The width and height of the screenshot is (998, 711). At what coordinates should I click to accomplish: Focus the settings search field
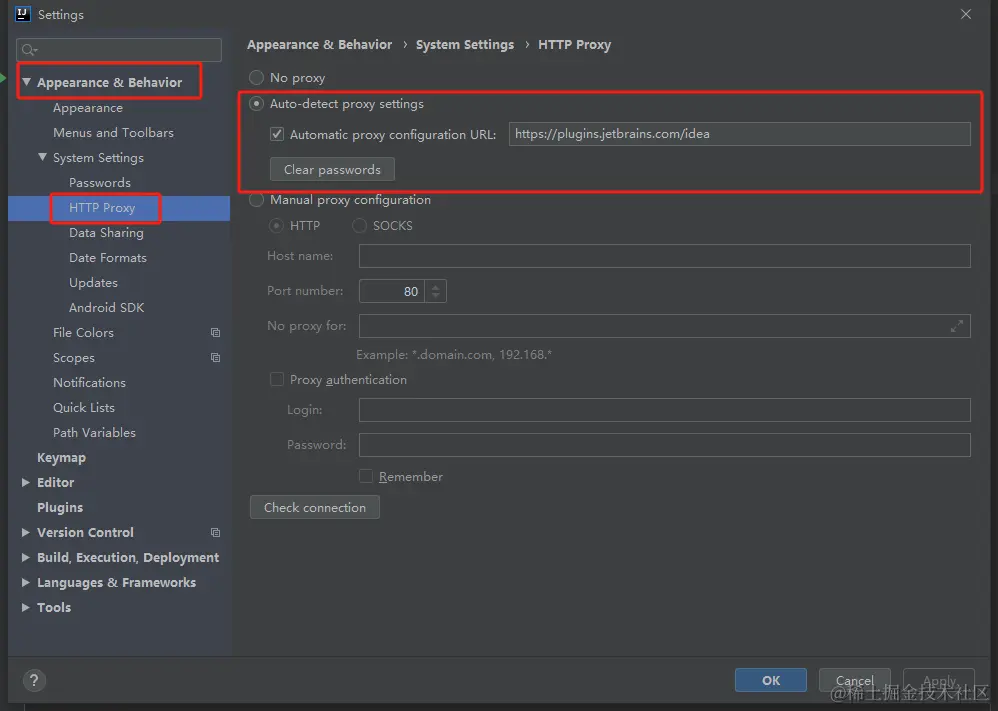tap(119, 50)
